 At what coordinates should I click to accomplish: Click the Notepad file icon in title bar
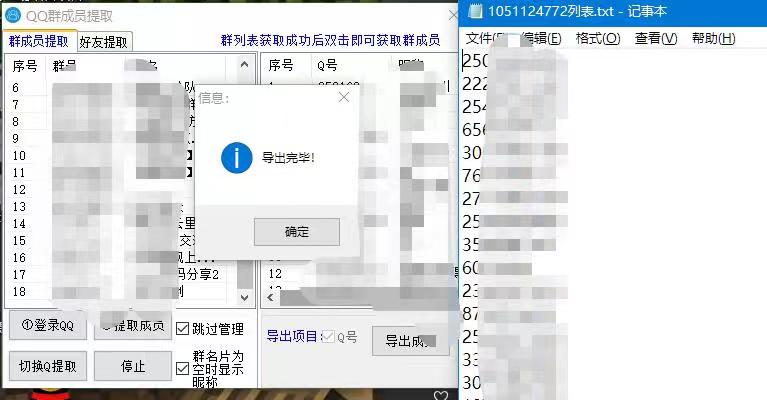474,12
